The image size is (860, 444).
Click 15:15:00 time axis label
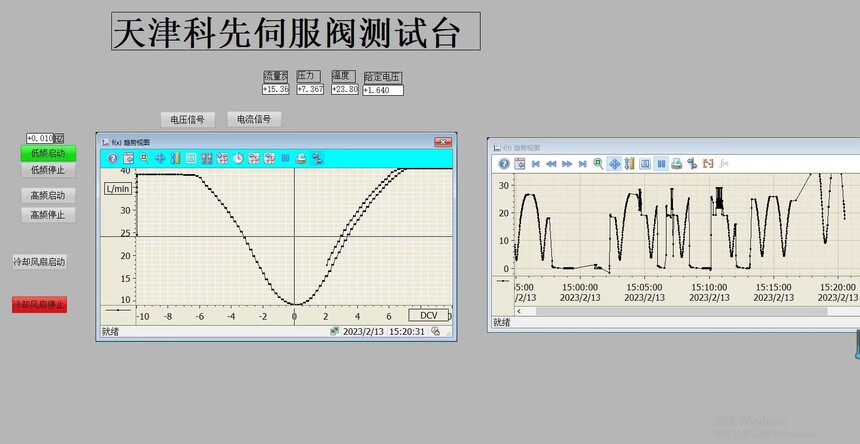pyautogui.click(x=773, y=287)
